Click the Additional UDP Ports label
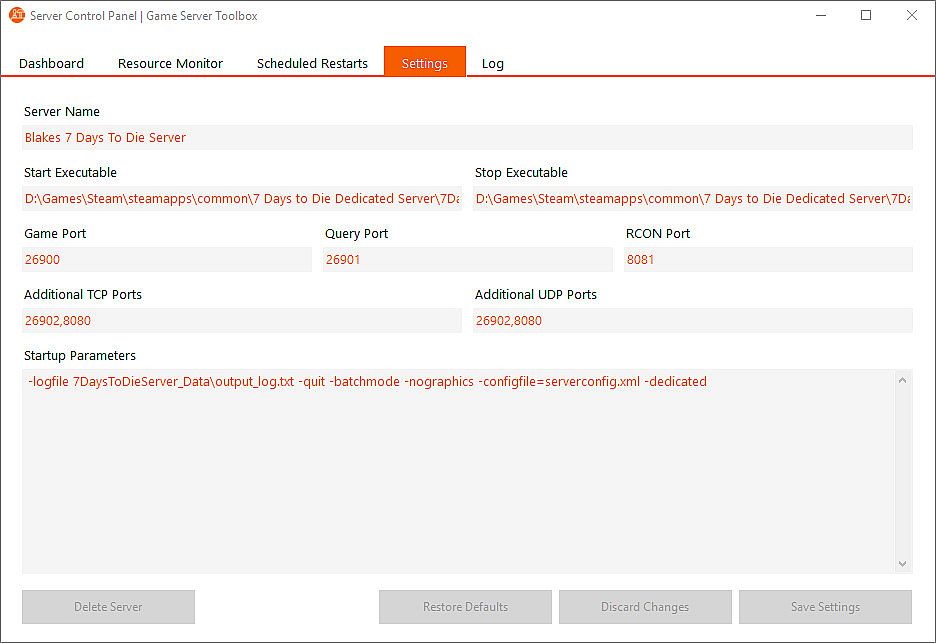The width and height of the screenshot is (936, 643). point(535,294)
